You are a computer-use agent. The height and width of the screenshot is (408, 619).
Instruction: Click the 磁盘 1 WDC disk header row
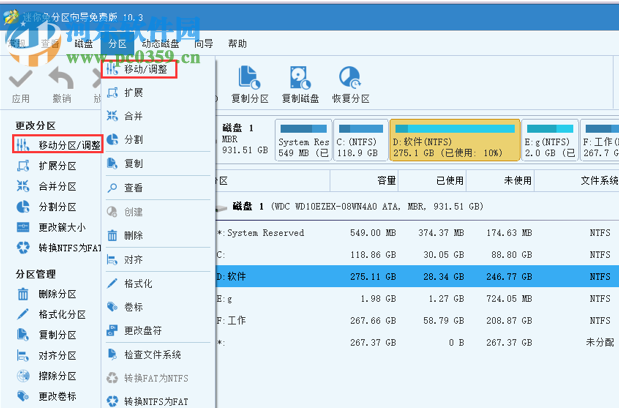(x=417, y=206)
